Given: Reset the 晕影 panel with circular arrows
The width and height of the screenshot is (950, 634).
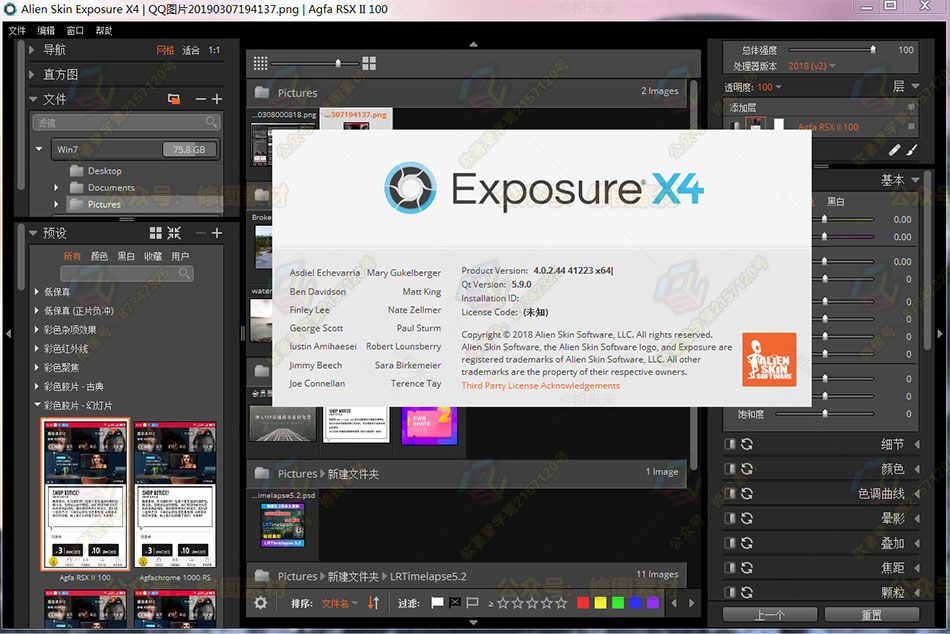Looking at the screenshot, I should 747,519.
